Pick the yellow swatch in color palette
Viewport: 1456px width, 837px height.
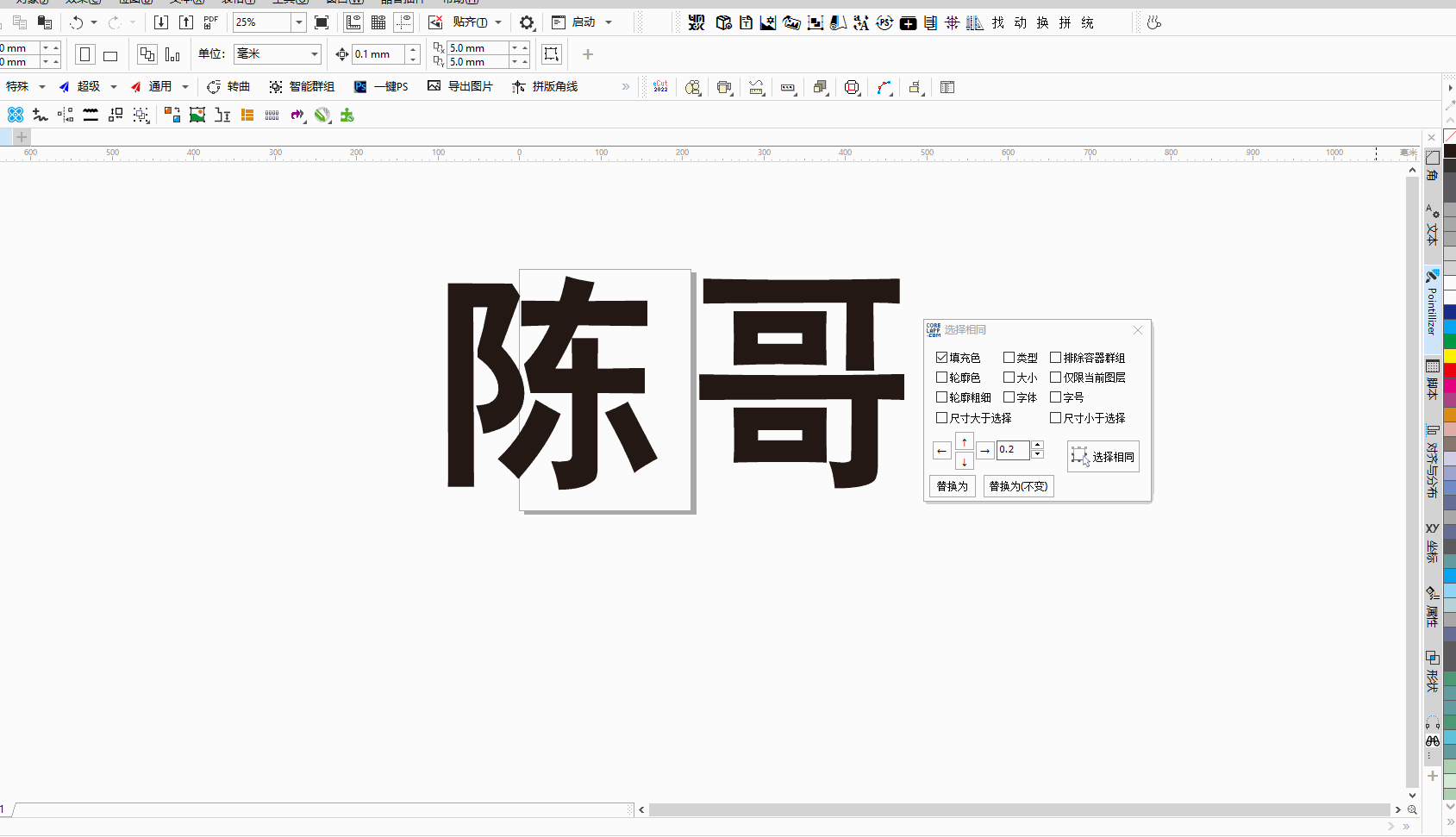click(x=1450, y=355)
